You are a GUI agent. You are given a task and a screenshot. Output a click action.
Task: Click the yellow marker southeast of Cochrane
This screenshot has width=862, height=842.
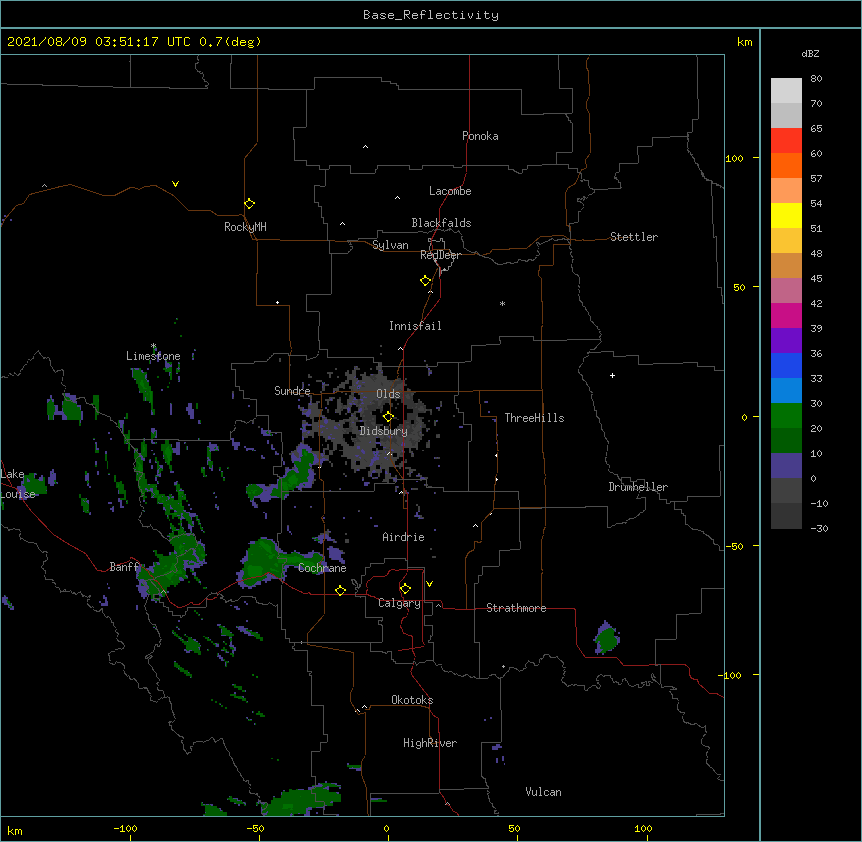pyautogui.click(x=340, y=590)
